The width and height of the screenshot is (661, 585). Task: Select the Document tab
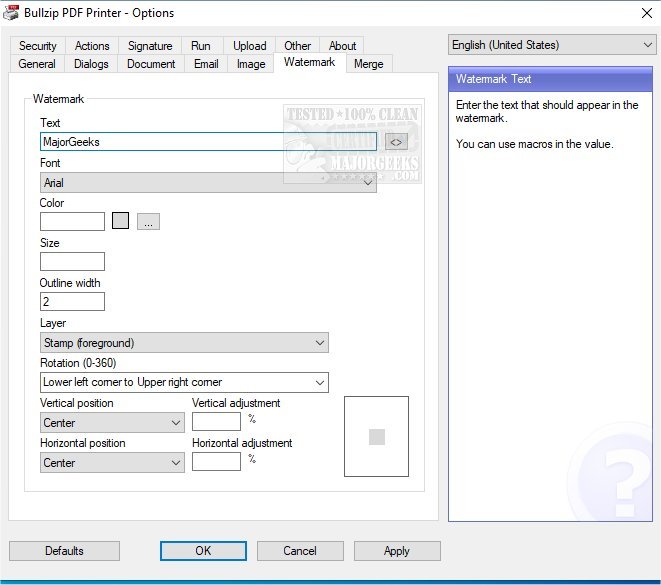click(151, 64)
